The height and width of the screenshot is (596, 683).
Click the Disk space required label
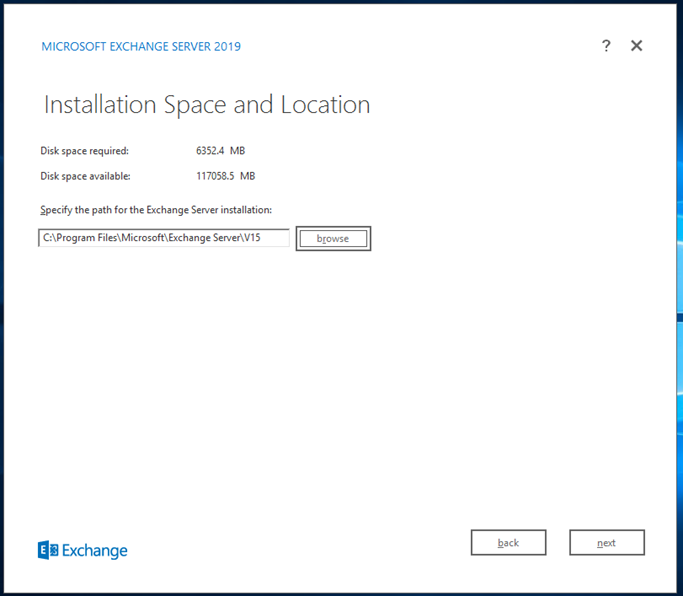pos(85,151)
